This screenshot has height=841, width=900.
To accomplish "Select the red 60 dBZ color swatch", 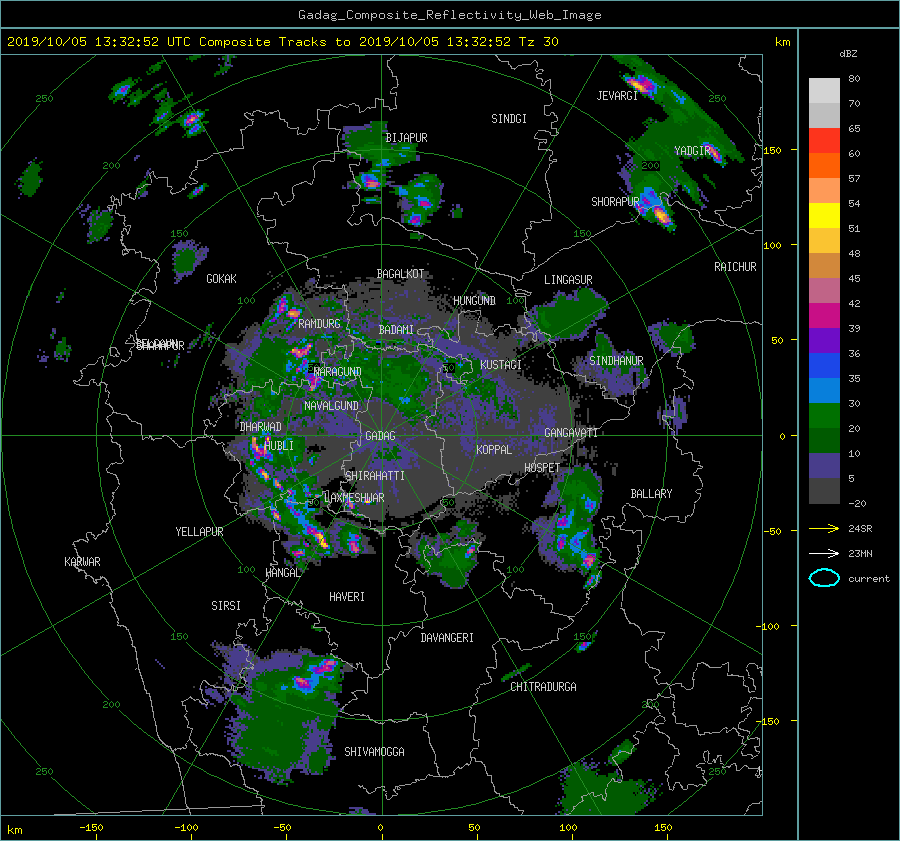I will pyautogui.click(x=824, y=141).
